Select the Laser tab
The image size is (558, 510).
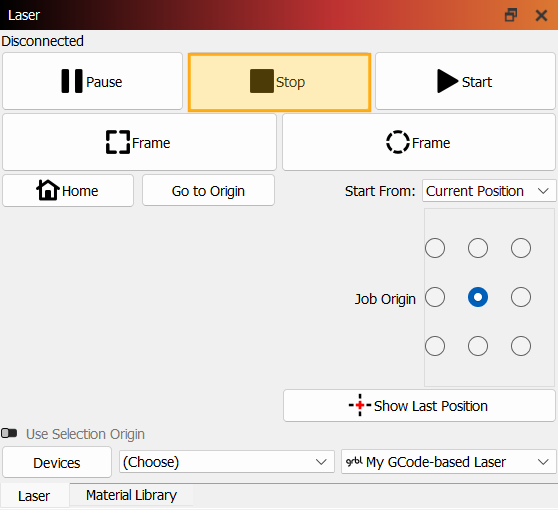34,496
